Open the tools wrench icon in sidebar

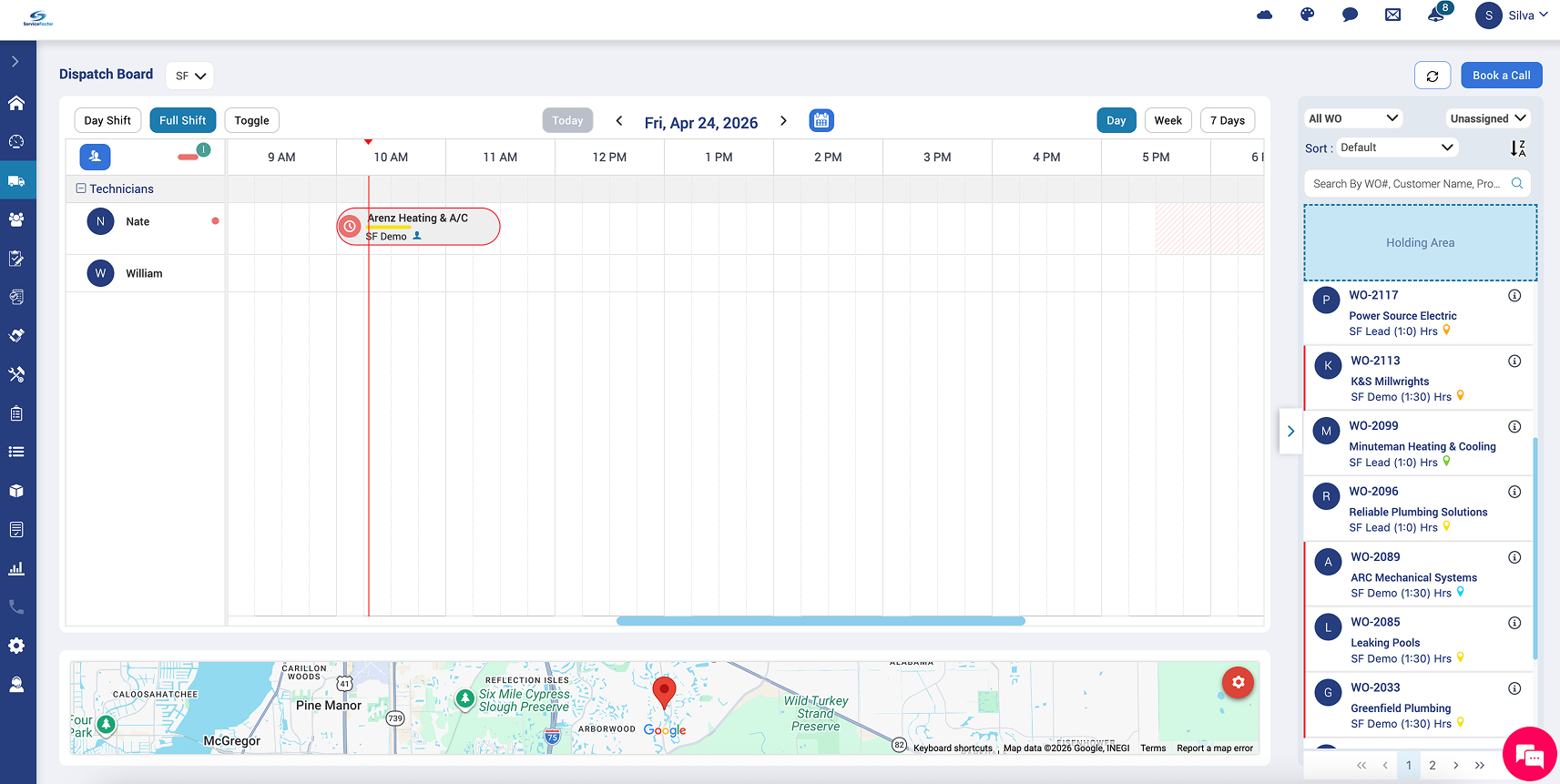point(16,374)
